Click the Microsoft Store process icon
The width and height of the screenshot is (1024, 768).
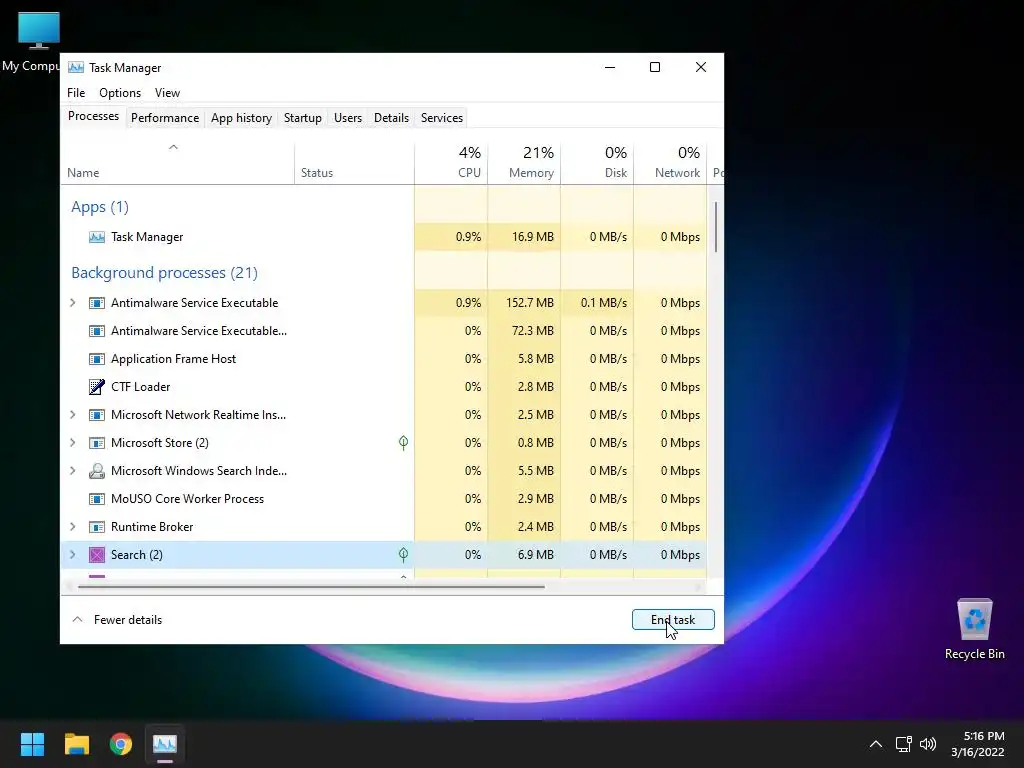click(97, 443)
